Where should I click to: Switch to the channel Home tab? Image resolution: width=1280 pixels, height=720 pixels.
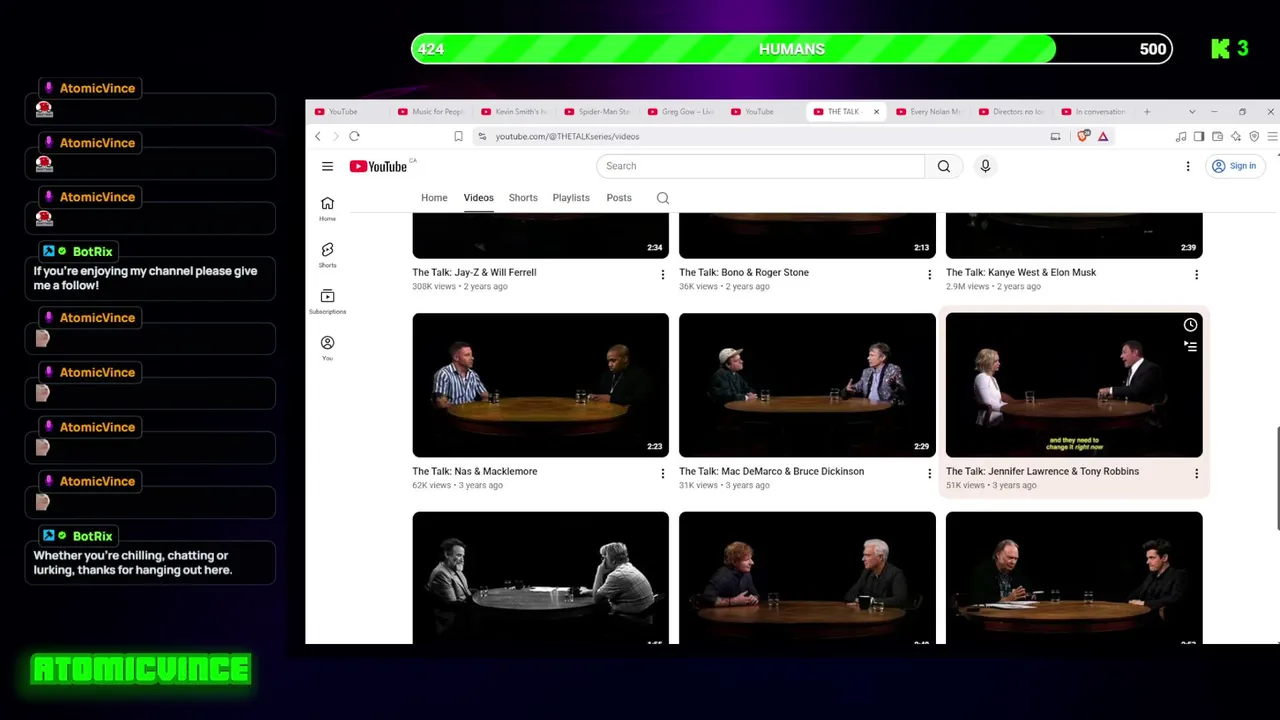click(x=434, y=198)
